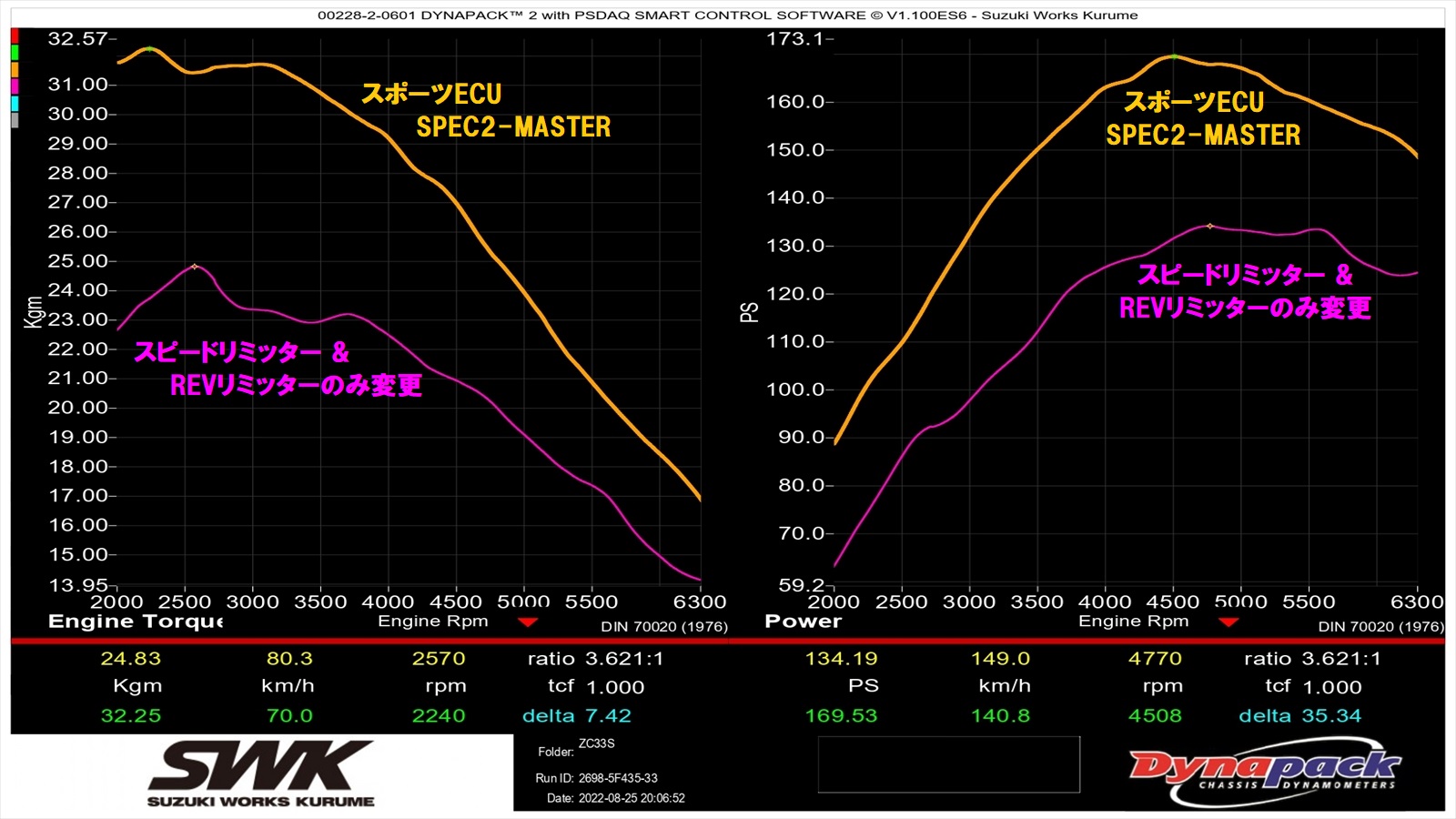Click the green peak marker on power curve
Viewport: 1456px width, 819px height.
[x=1174, y=56]
